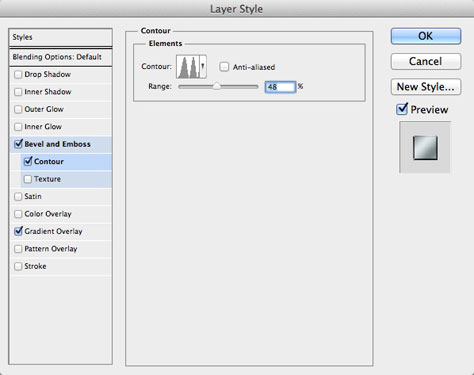474x375 pixels.
Task: Open the Bevel and Emboss settings label
Action: click(x=58, y=144)
